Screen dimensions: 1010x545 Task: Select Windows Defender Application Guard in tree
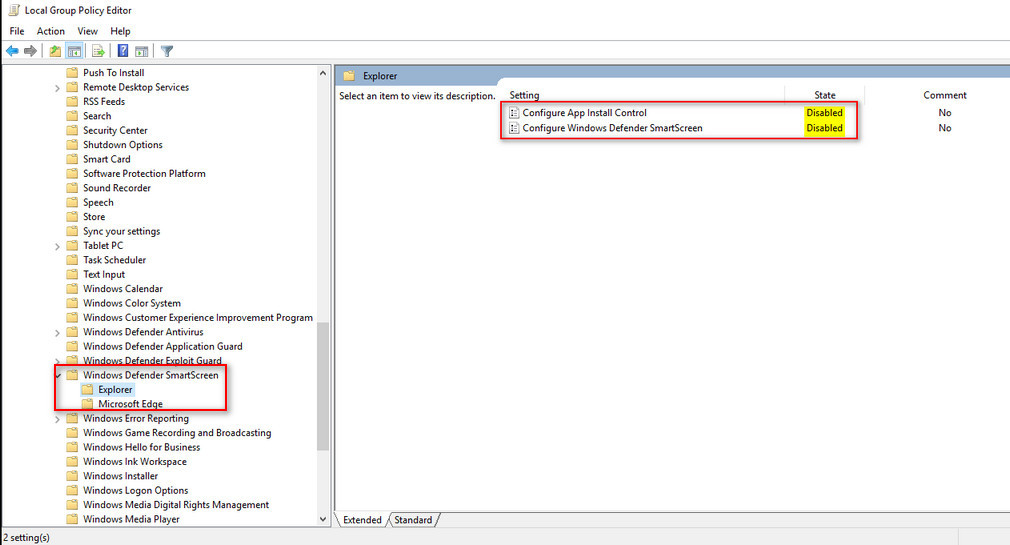[x=163, y=347]
